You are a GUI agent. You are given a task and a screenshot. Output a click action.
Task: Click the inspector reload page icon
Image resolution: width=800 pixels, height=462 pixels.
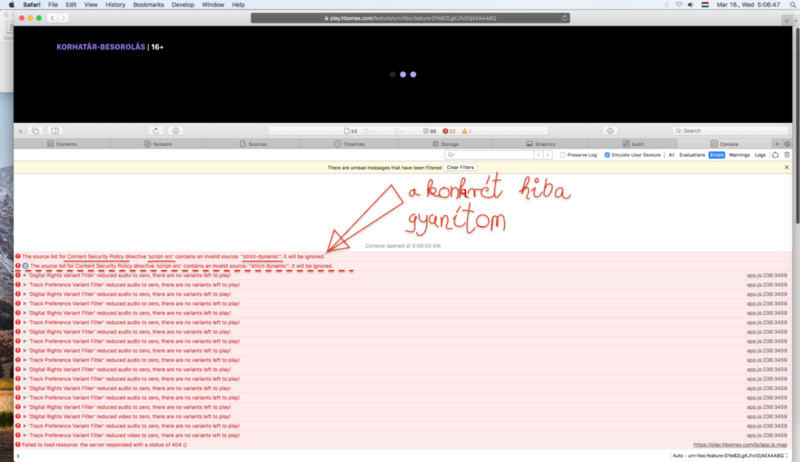coord(156,131)
